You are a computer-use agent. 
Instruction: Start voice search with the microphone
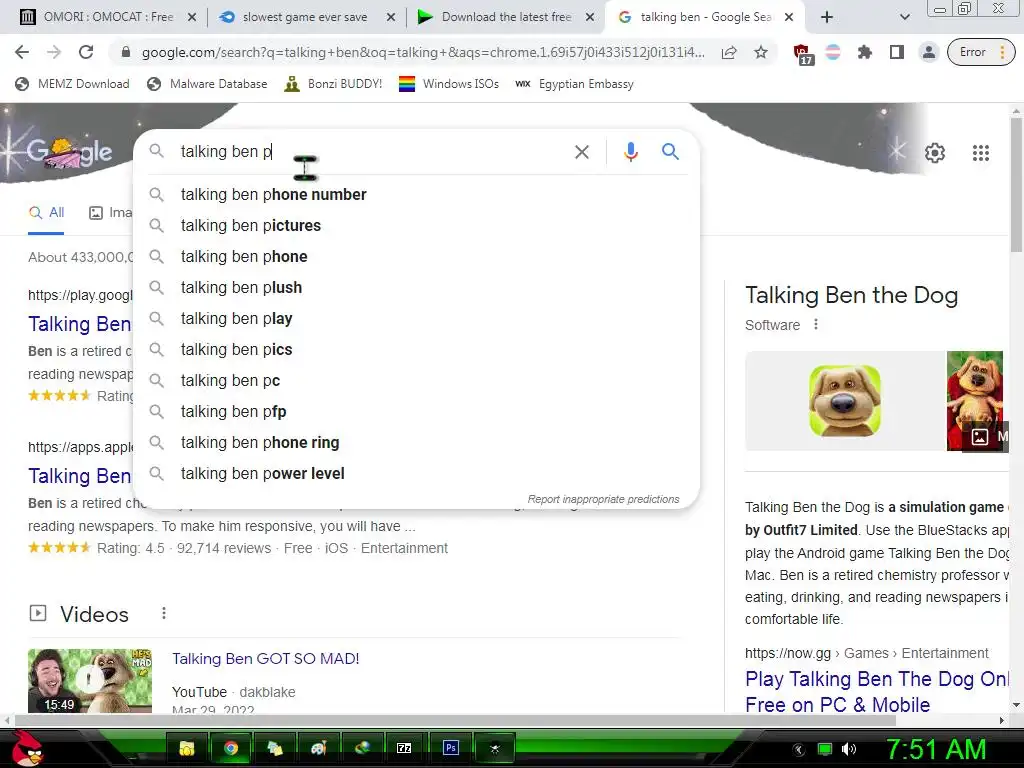[x=630, y=152]
